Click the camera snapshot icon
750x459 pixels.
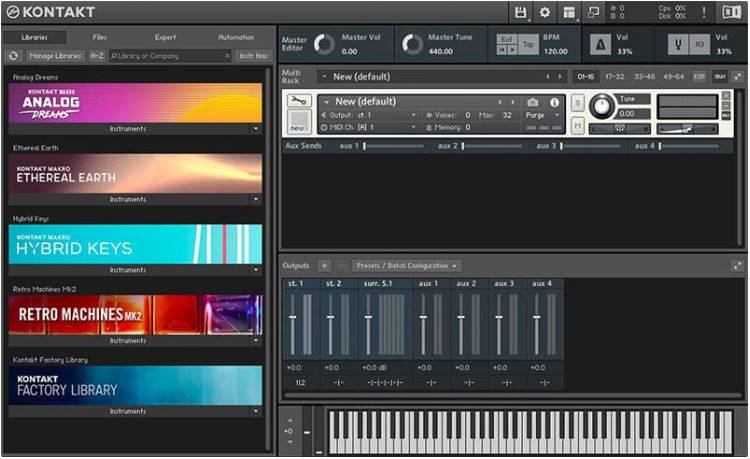tap(532, 102)
